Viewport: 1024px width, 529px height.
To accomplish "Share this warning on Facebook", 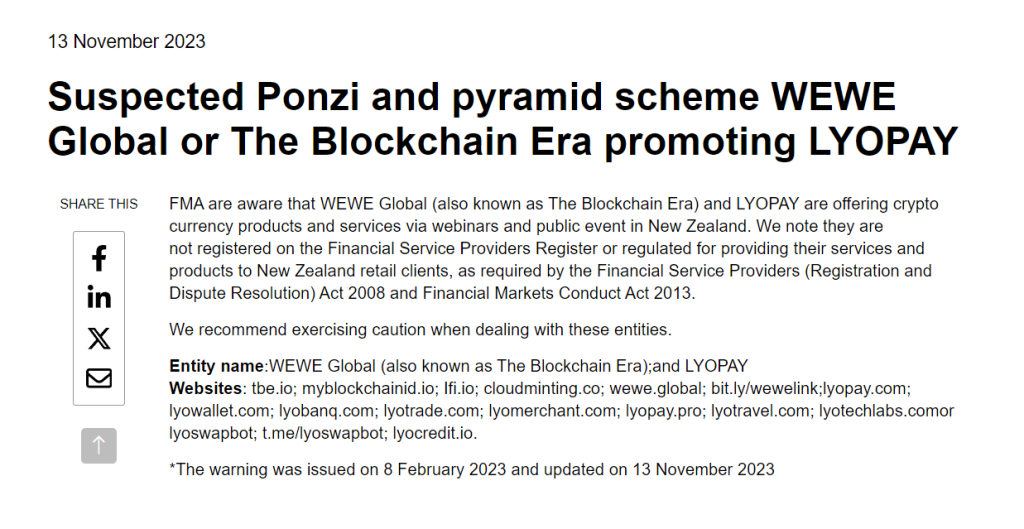I will 99,258.
